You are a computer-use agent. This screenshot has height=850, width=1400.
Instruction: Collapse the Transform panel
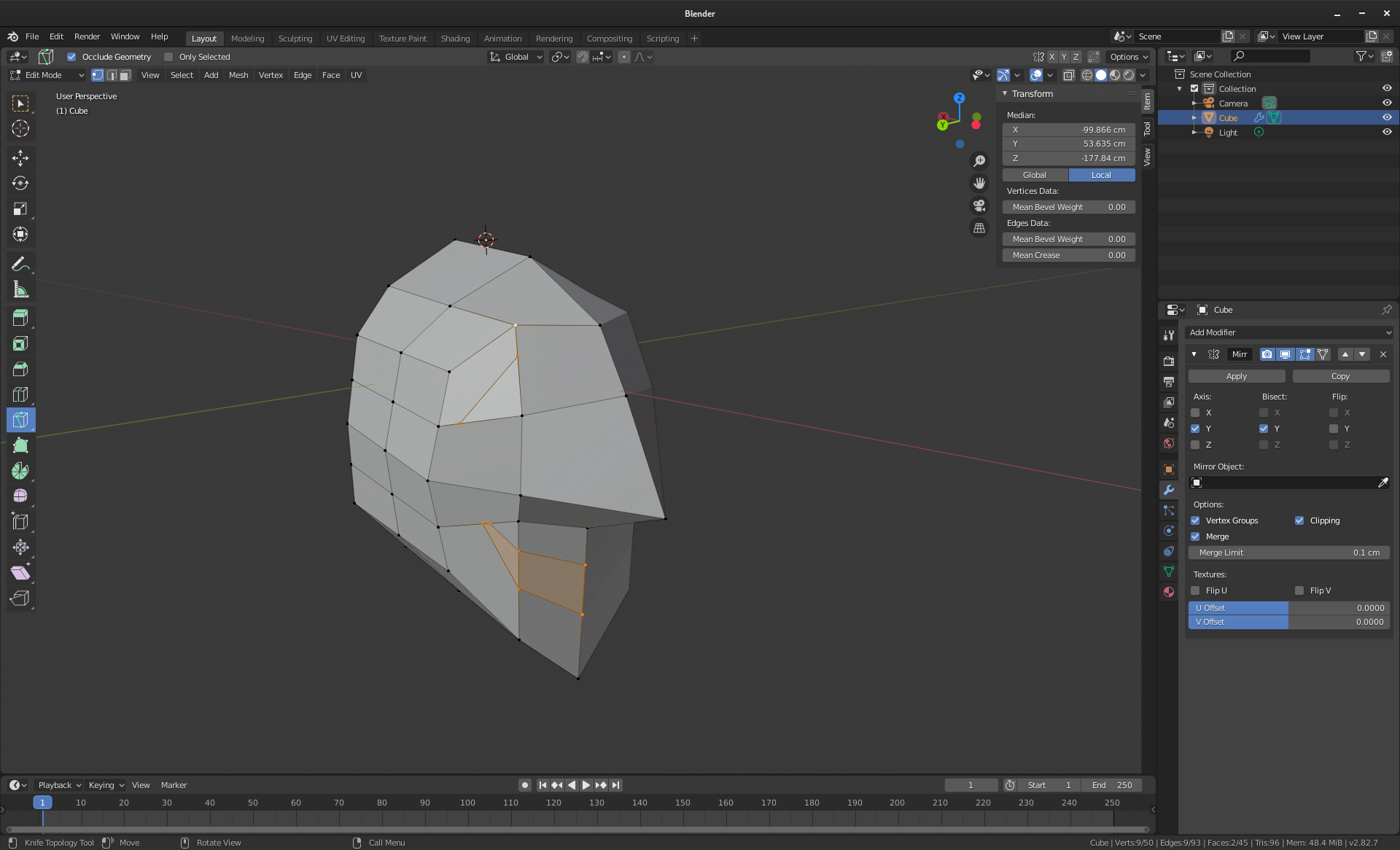[x=1005, y=93]
